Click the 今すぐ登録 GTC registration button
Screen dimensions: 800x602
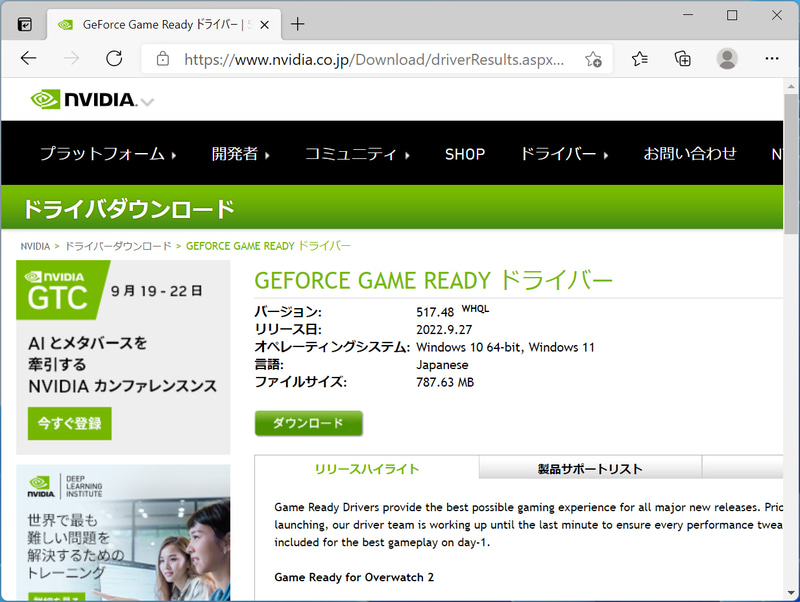[x=69, y=424]
